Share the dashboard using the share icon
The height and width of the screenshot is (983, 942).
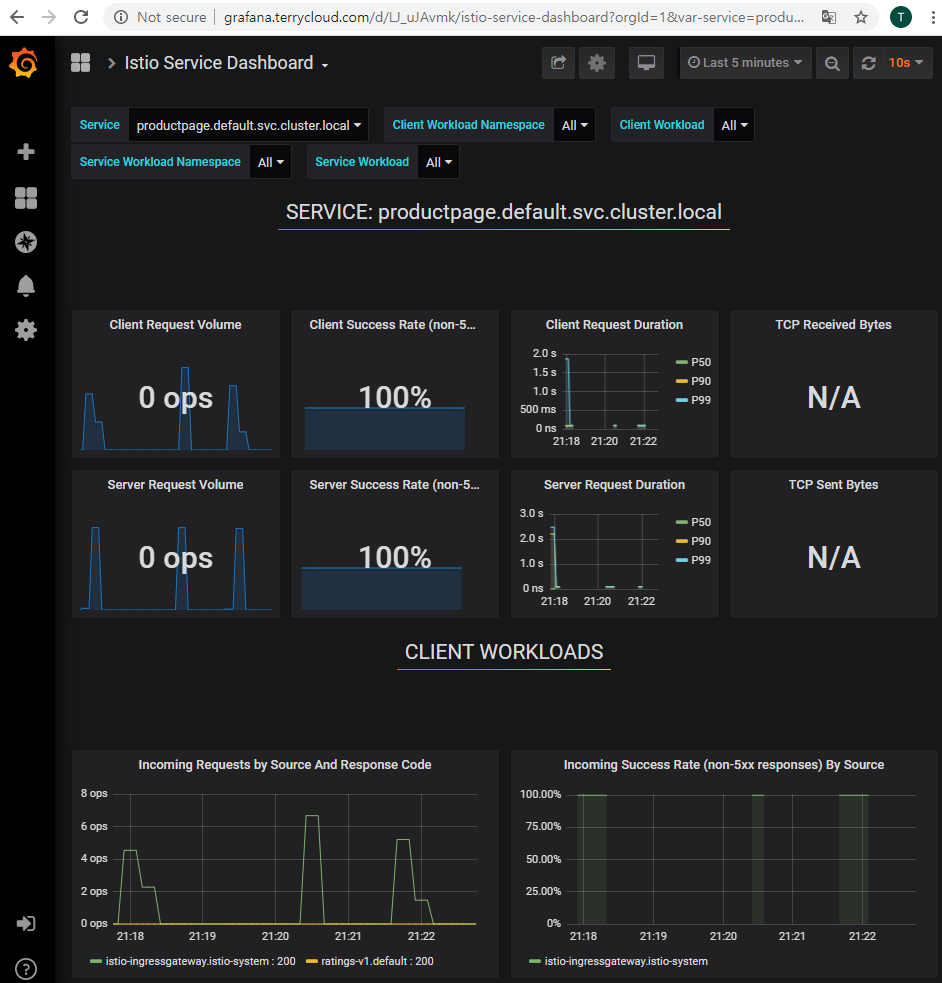point(558,63)
